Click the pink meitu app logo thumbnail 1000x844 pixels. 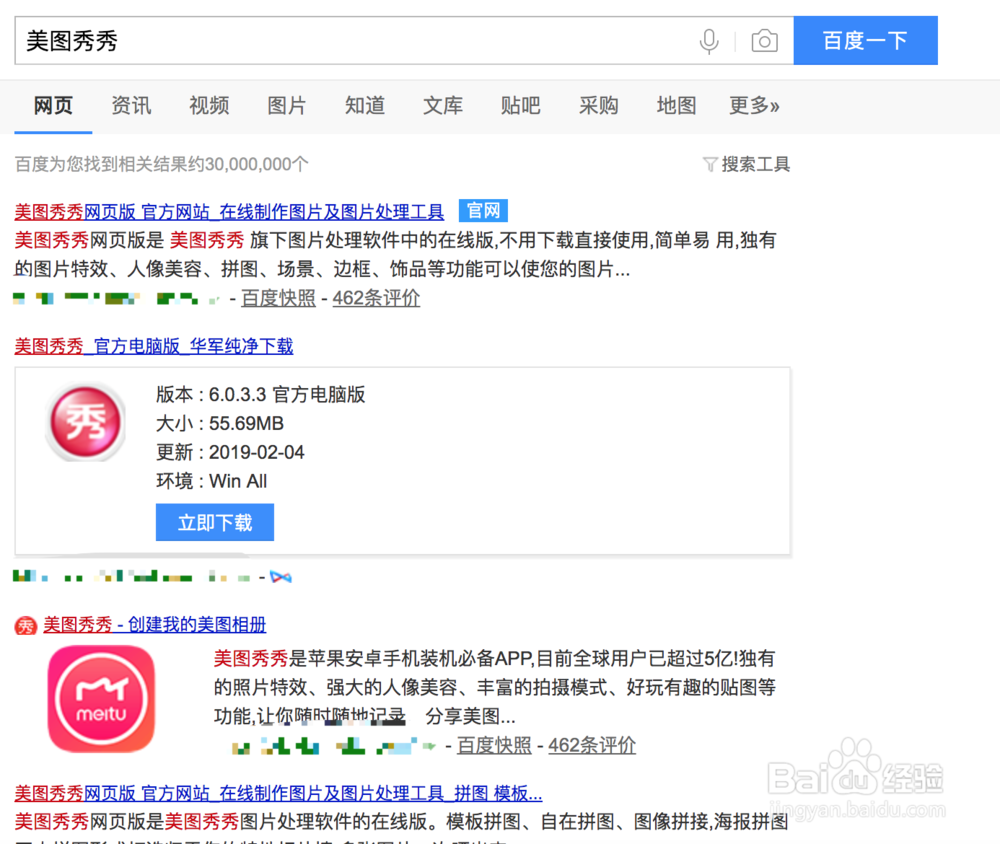coord(101,699)
